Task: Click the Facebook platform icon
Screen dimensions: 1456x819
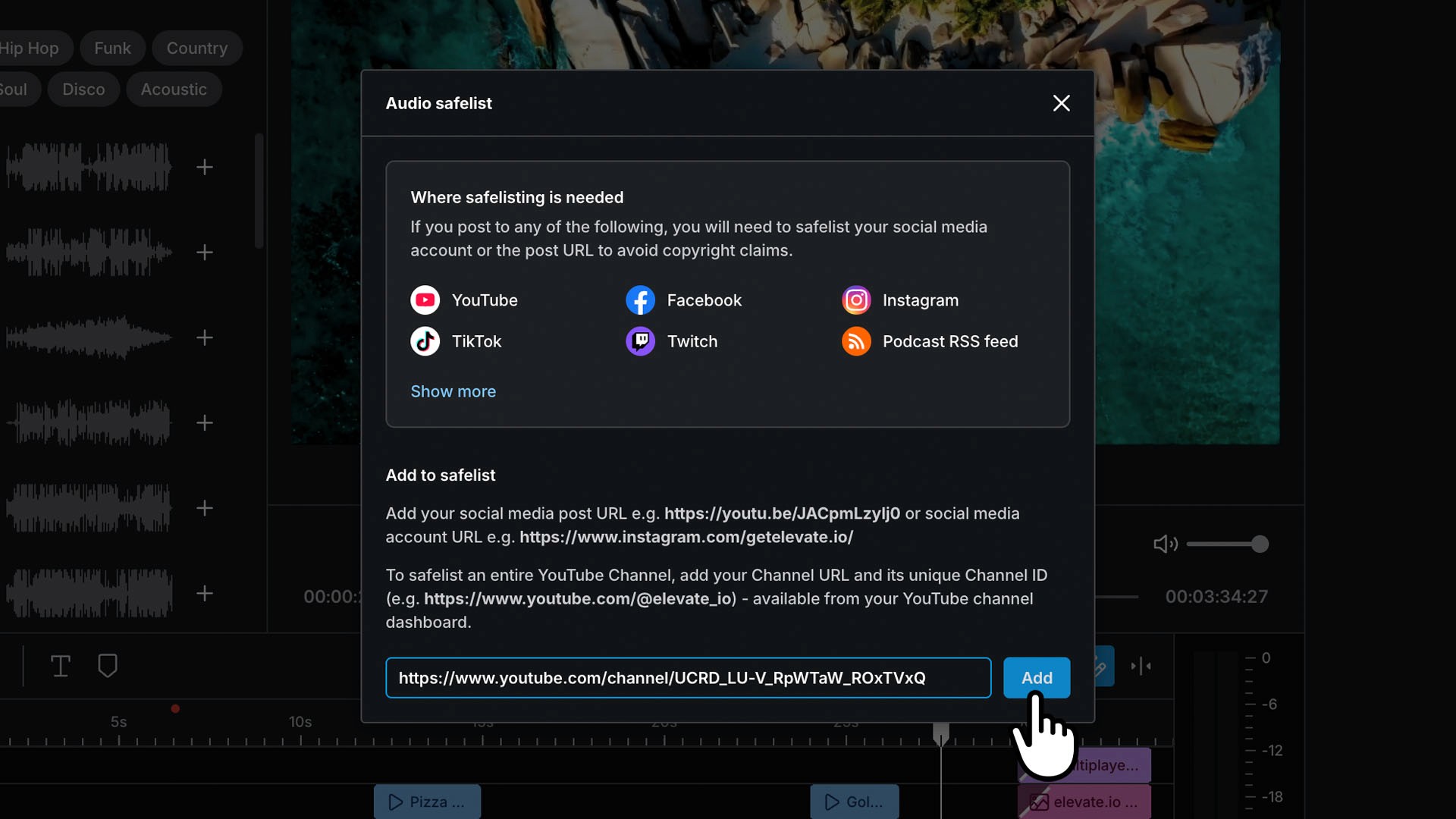Action: (x=640, y=300)
